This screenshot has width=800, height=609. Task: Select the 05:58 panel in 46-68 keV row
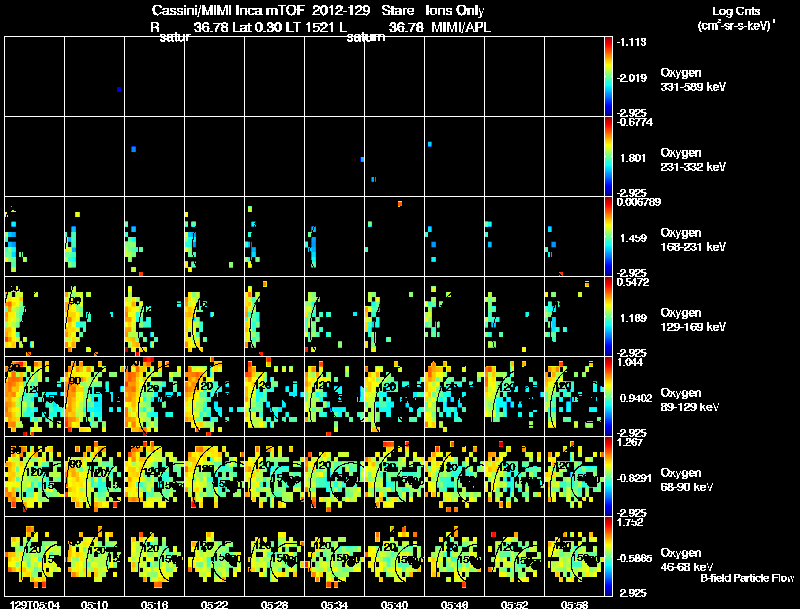tap(574, 556)
